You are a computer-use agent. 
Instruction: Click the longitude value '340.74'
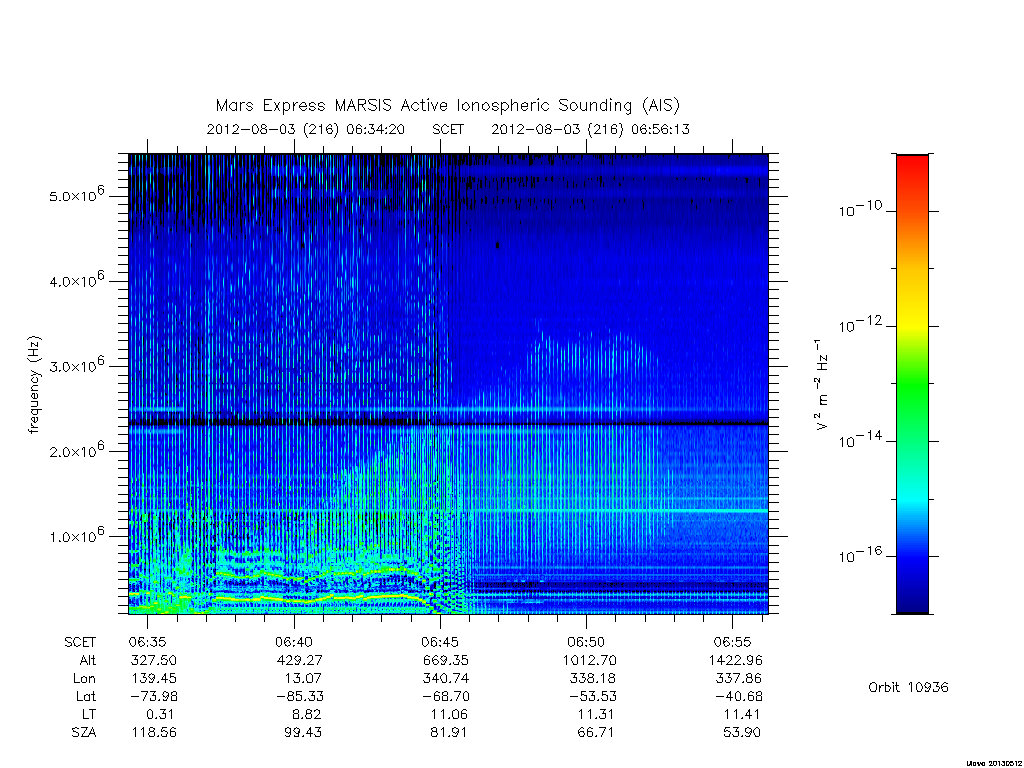[x=446, y=679]
